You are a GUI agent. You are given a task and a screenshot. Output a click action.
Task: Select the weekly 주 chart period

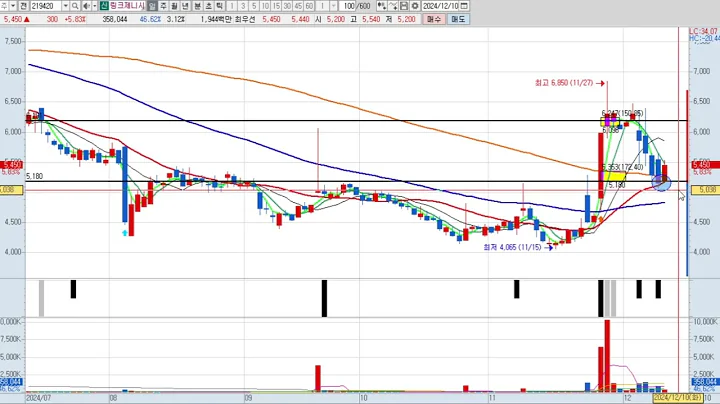(163, 6)
